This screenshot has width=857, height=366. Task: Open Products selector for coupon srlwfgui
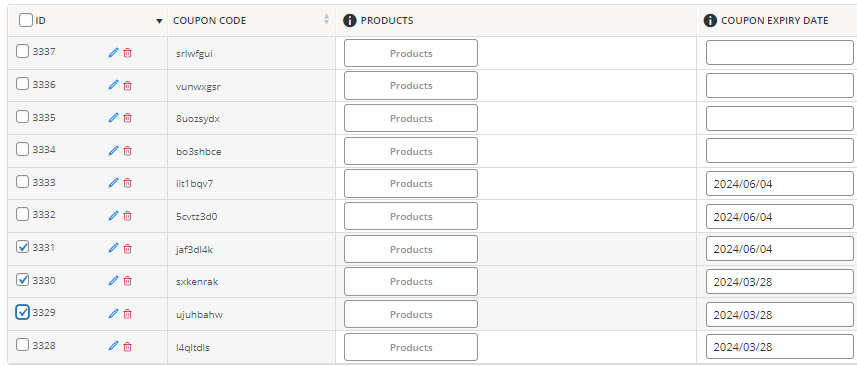(410, 53)
